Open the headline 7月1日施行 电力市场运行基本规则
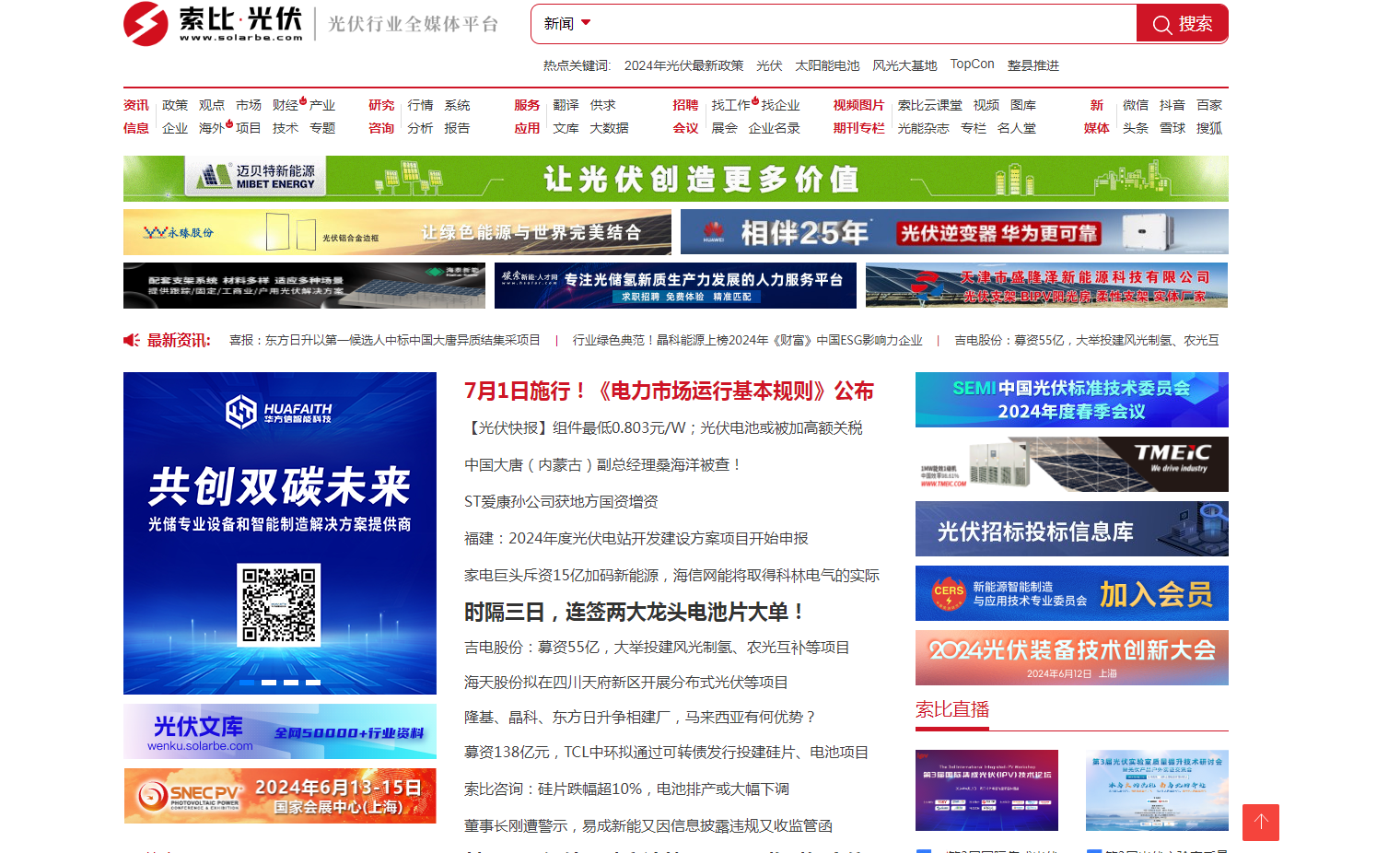This screenshot has height=853, width=1400. 669,391
